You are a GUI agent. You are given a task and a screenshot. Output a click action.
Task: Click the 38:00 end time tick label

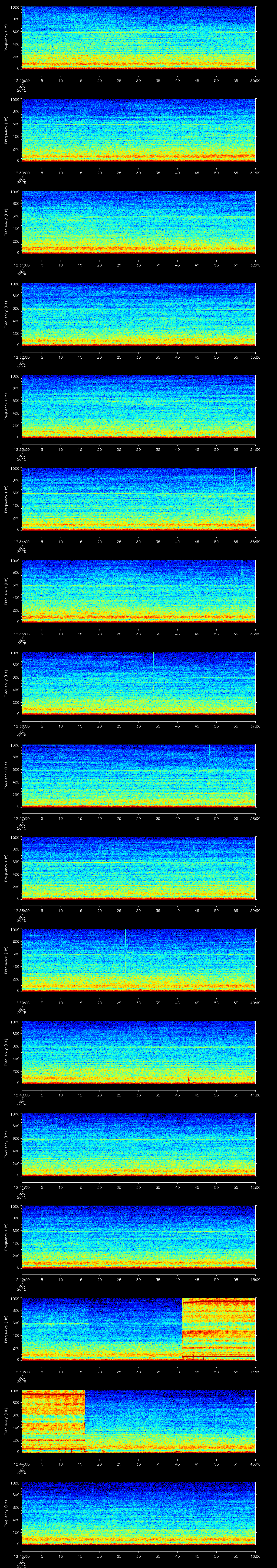[x=255, y=818]
